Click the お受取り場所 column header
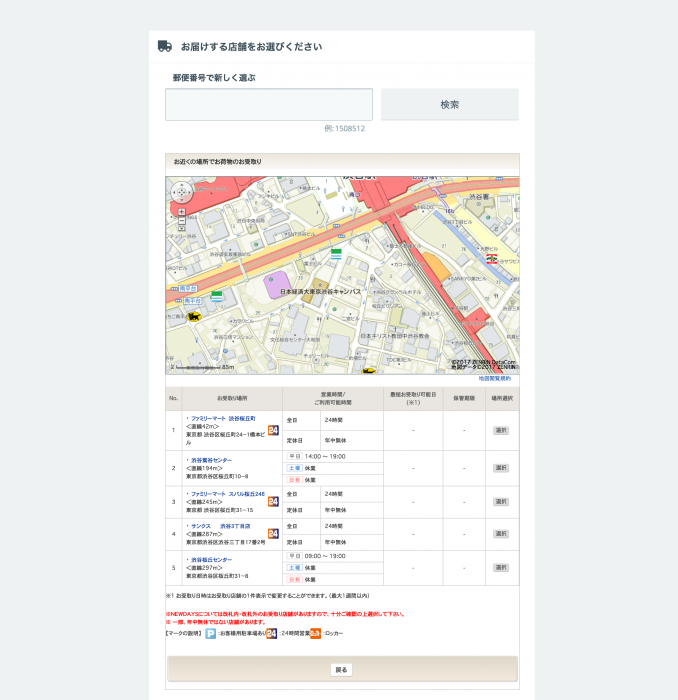 click(232, 398)
